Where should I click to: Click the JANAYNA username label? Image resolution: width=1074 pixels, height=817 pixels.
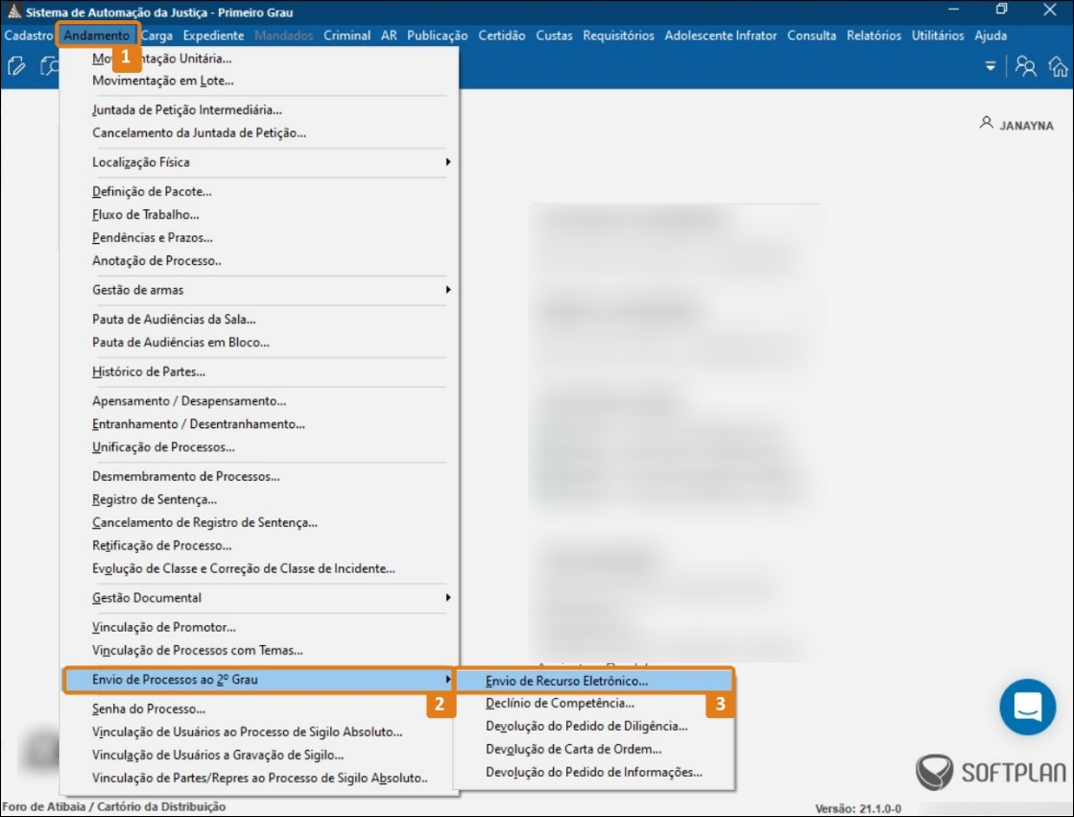pos(1026,126)
